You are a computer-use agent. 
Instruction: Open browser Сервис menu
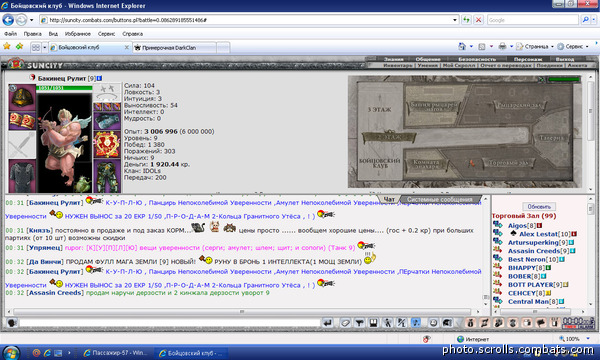point(106,34)
